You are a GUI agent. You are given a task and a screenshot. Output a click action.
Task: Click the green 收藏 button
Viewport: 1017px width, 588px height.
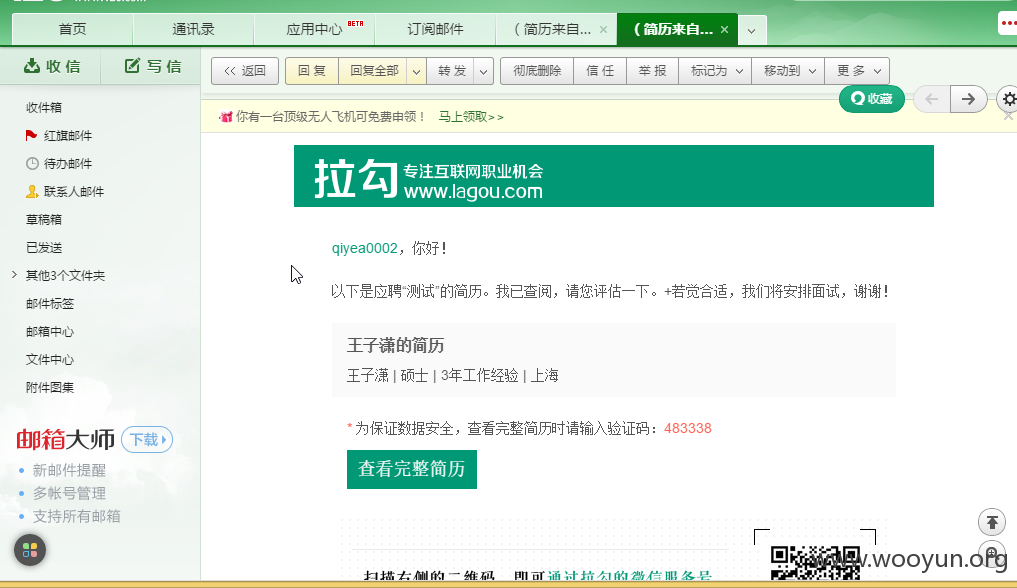pyautogui.click(x=872, y=99)
